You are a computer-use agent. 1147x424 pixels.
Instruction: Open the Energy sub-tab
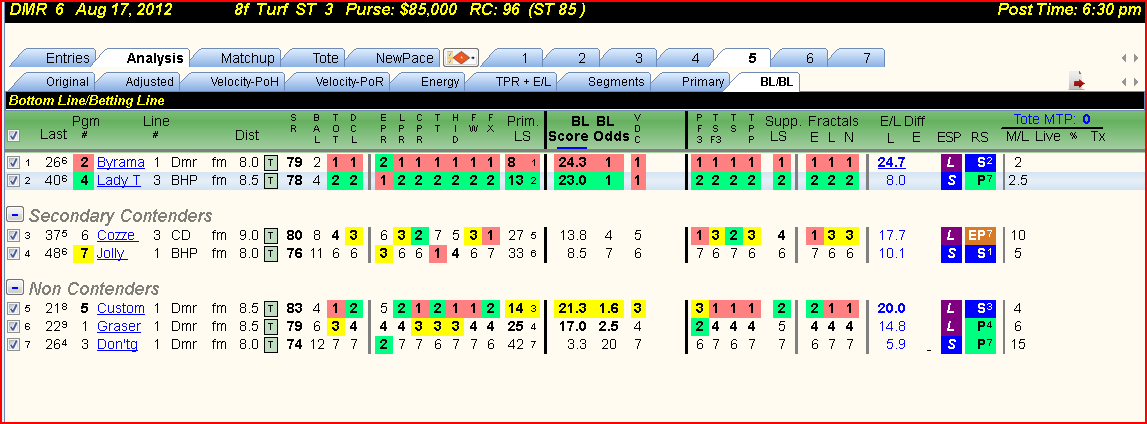(440, 82)
